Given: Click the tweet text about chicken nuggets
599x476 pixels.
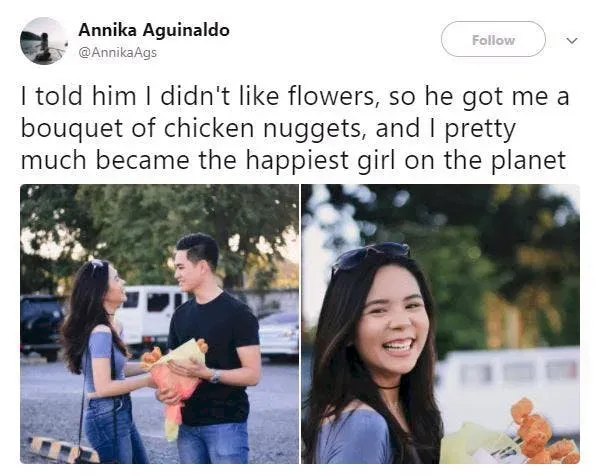Looking at the screenshot, I should [295, 128].
